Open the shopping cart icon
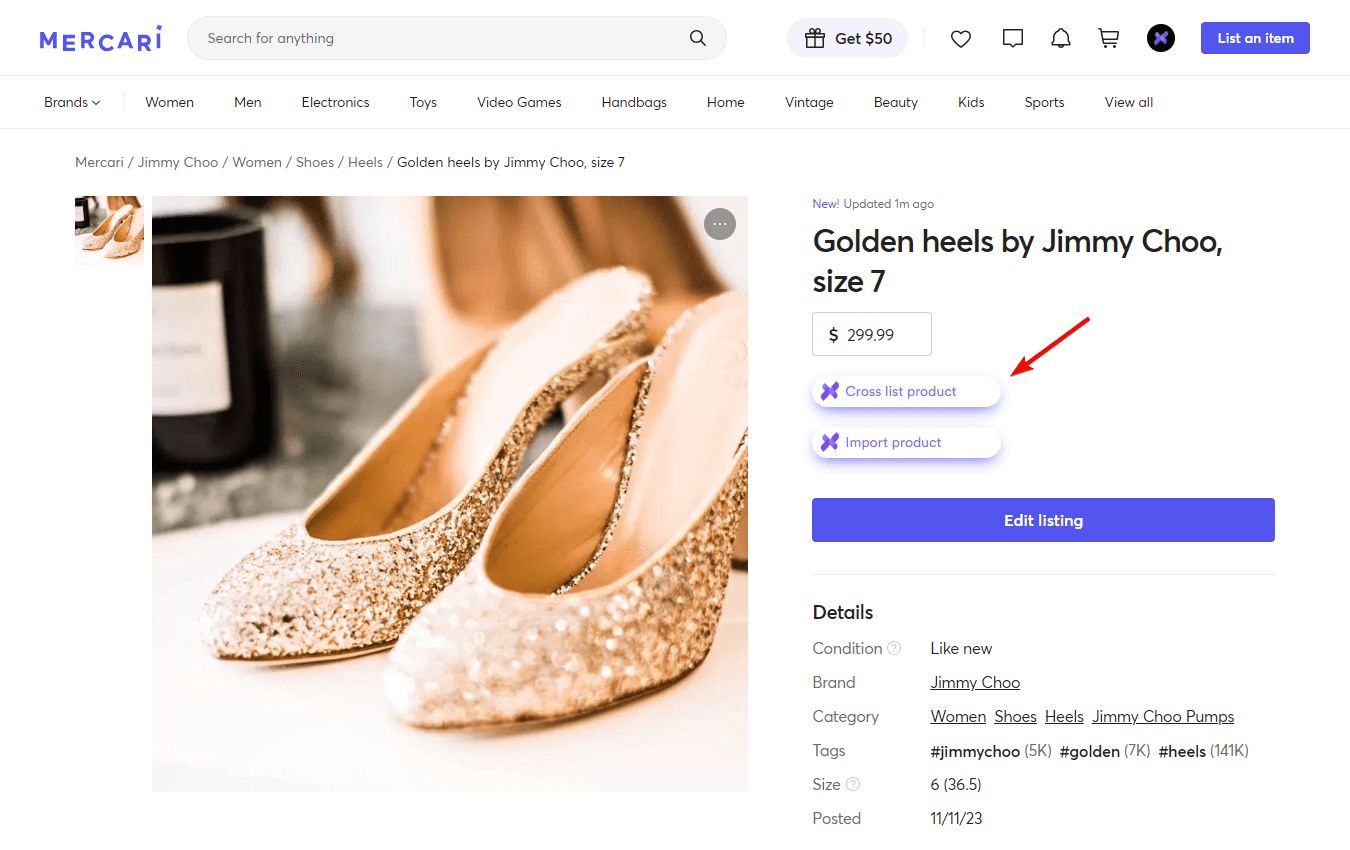This screenshot has width=1350, height=850. click(1109, 39)
